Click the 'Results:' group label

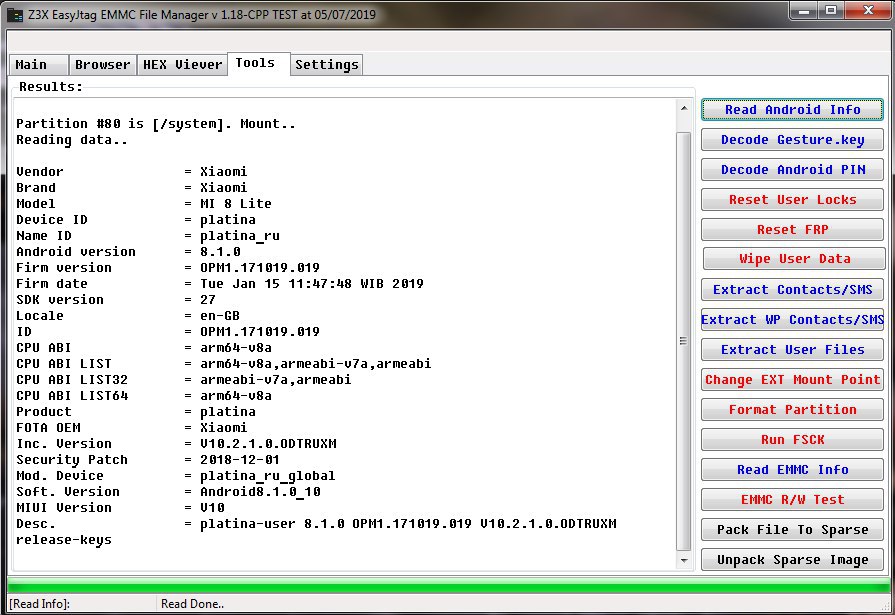pyautogui.click(x=51, y=87)
